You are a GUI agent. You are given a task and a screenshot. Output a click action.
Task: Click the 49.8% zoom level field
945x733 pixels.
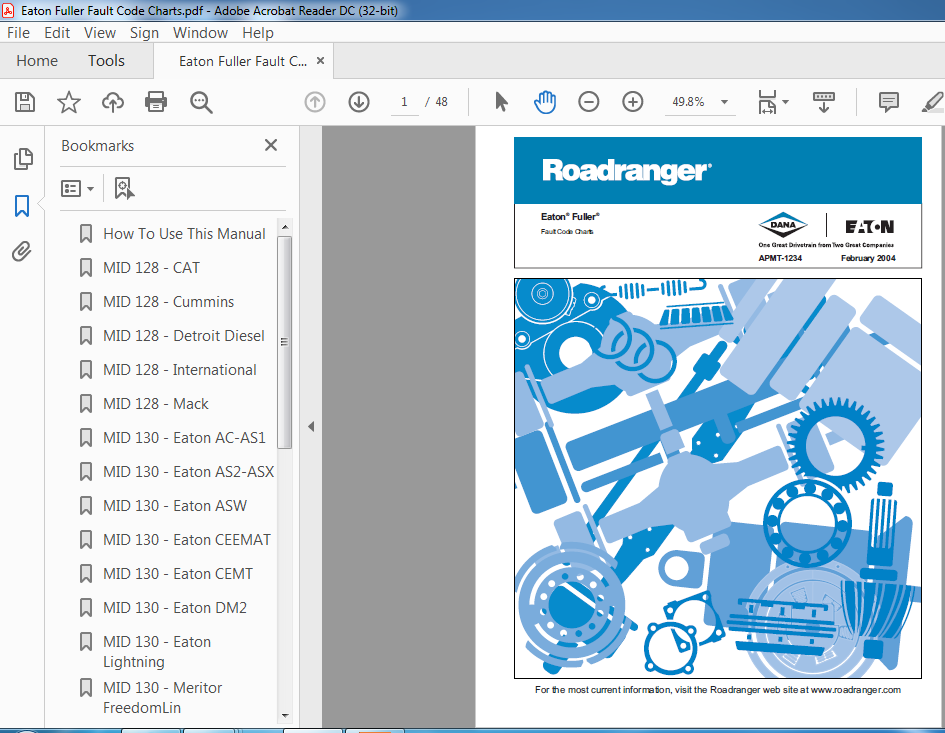(688, 102)
